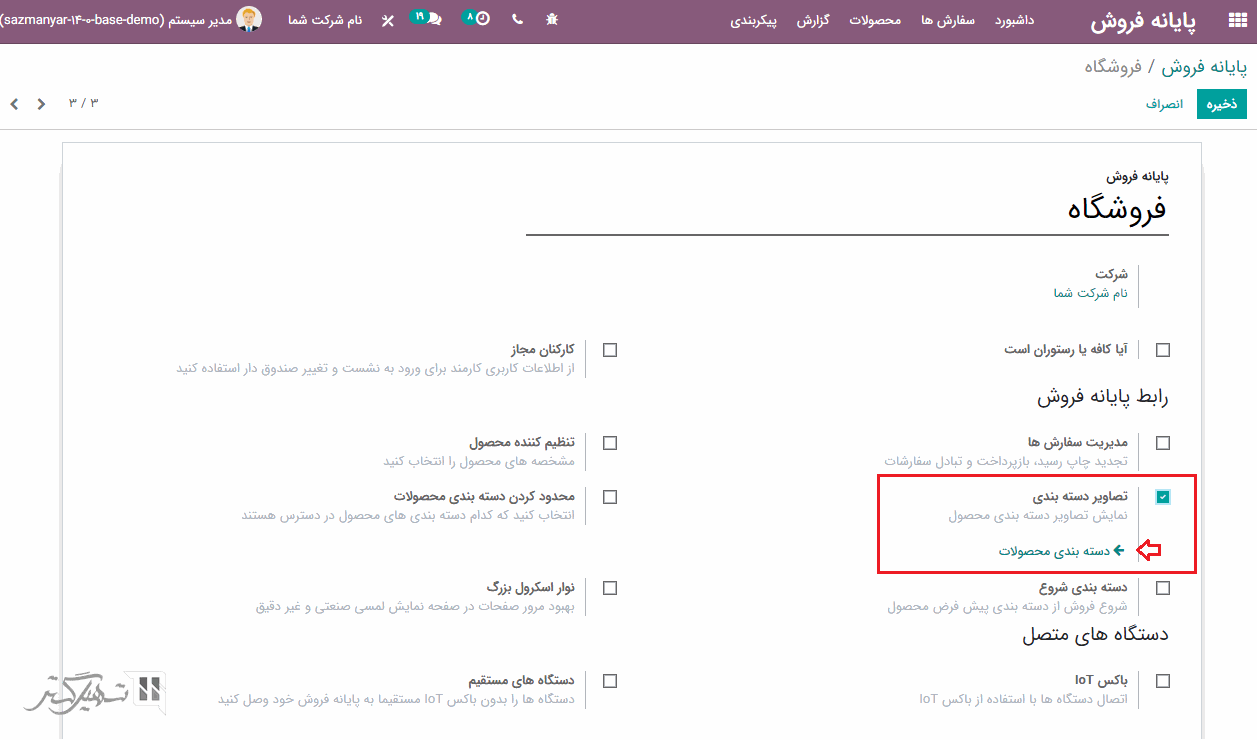
Task: Click the wrench and screwdriver tools icon
Action: pyautogui.click(x=388, y=20)
